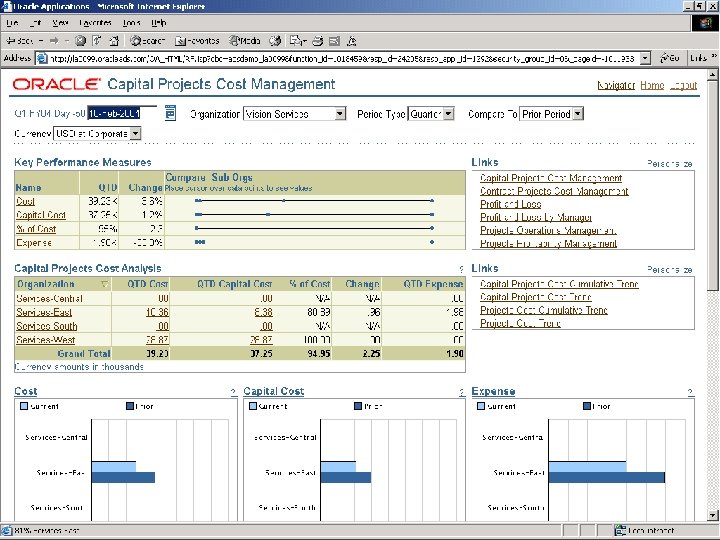Open the Tools menu
The width and height of the screenshot is (720, 540).
[131, 23]
